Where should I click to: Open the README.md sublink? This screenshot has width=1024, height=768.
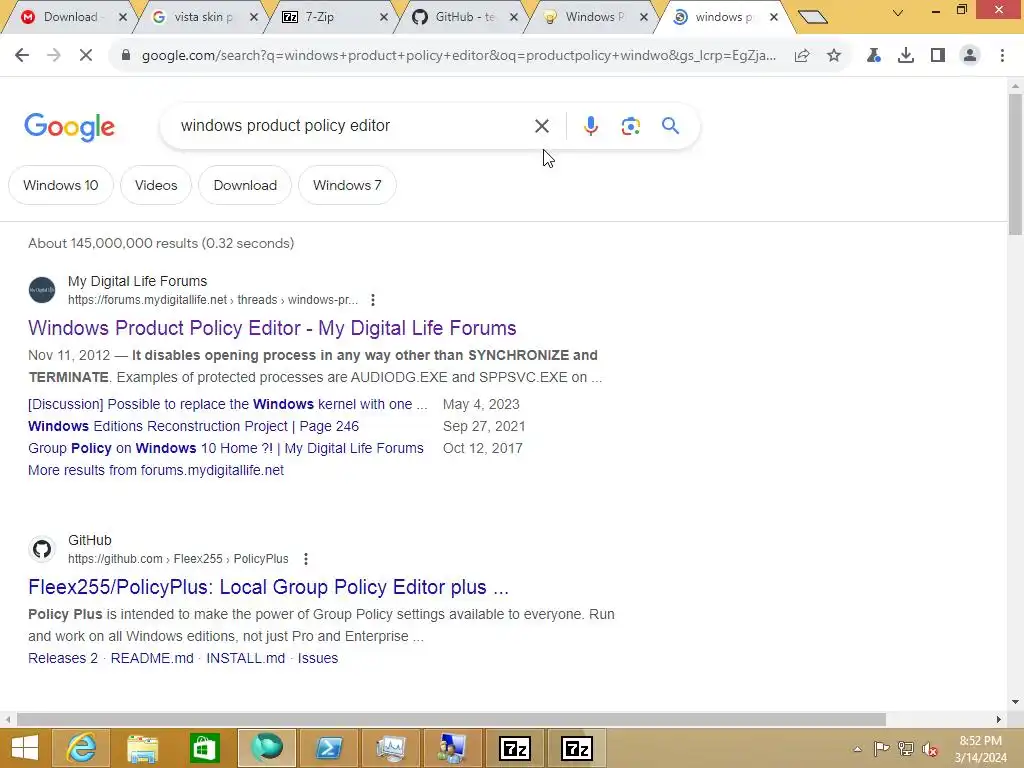click(152, 658)
